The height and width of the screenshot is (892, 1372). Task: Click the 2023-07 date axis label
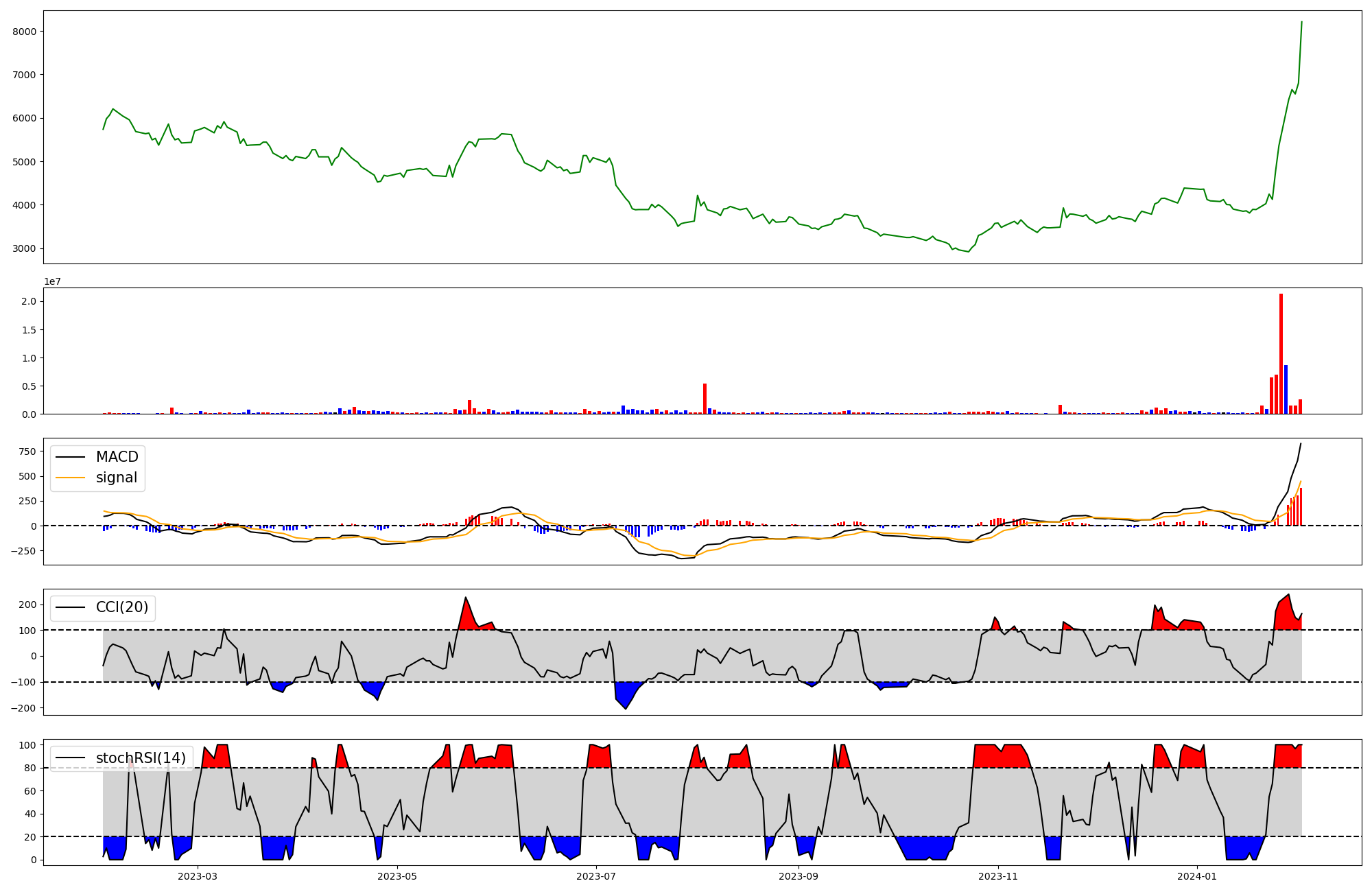tap(596, 876)
